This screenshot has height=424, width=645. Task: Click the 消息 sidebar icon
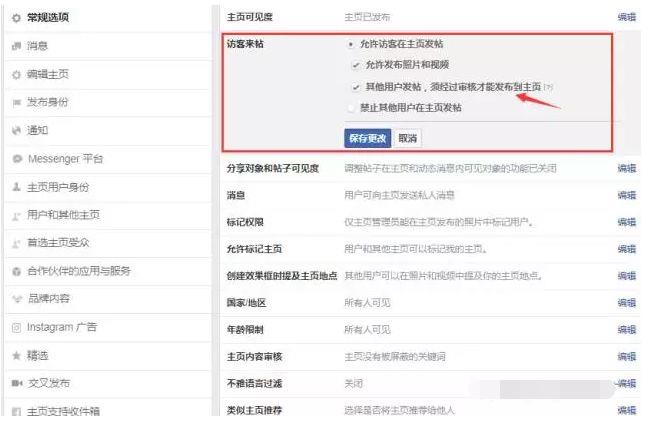[16, 46]
